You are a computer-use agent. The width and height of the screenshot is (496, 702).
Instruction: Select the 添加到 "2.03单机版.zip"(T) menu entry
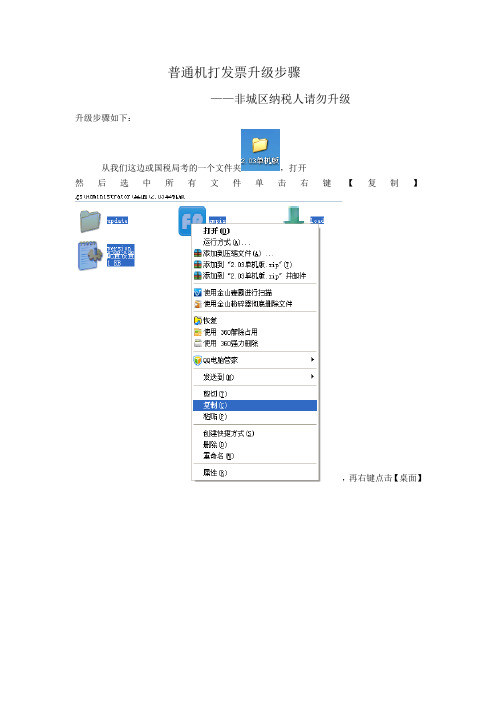(255, 265)
